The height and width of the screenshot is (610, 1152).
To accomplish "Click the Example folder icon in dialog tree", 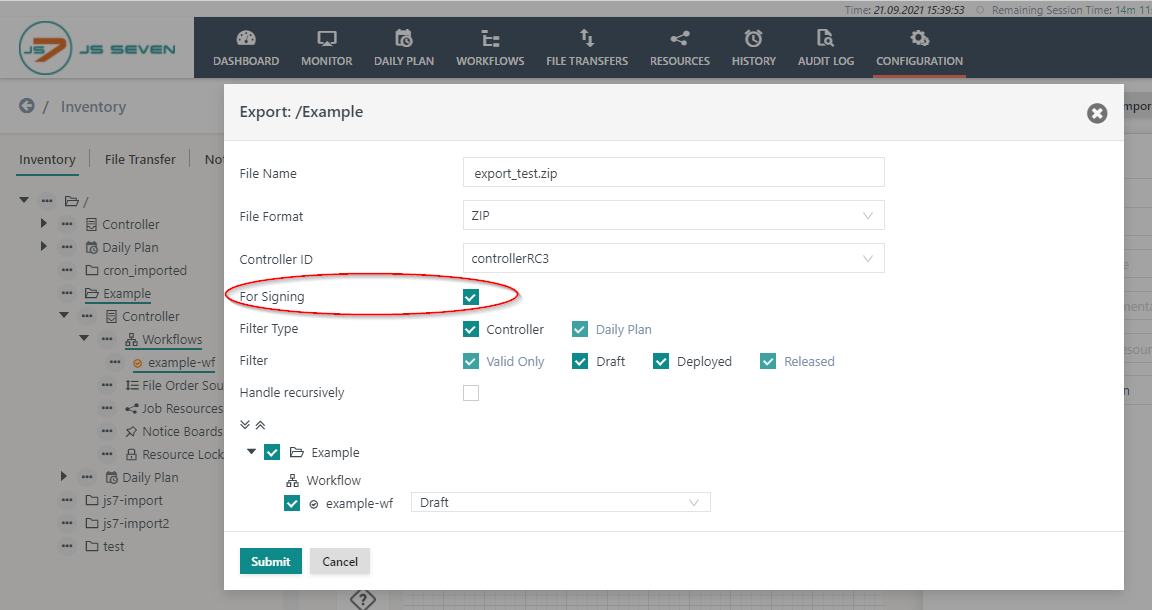I will click(297, 452).
